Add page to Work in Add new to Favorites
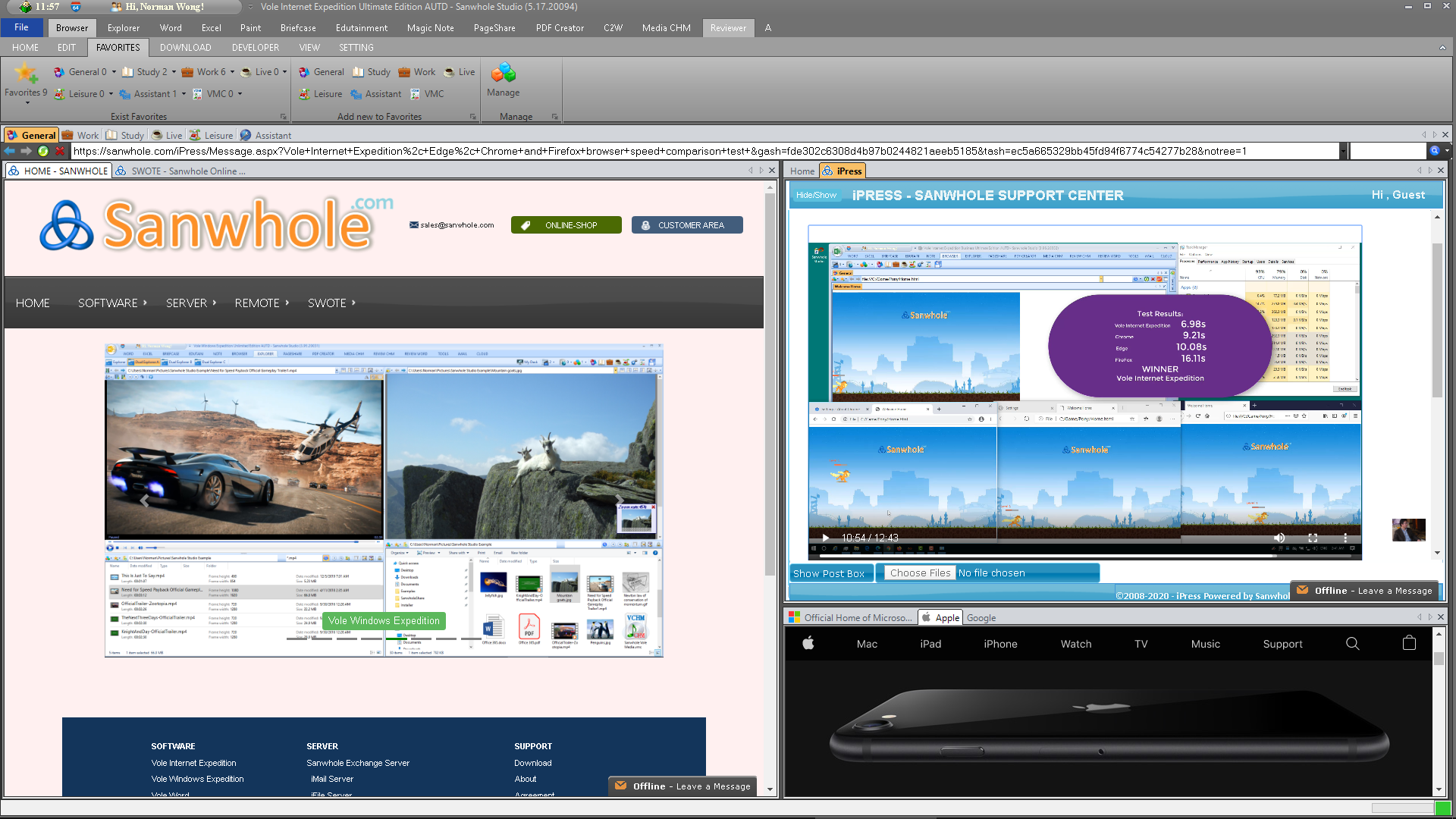Viewport: 1456px width, 819px height. pos(417,72)
